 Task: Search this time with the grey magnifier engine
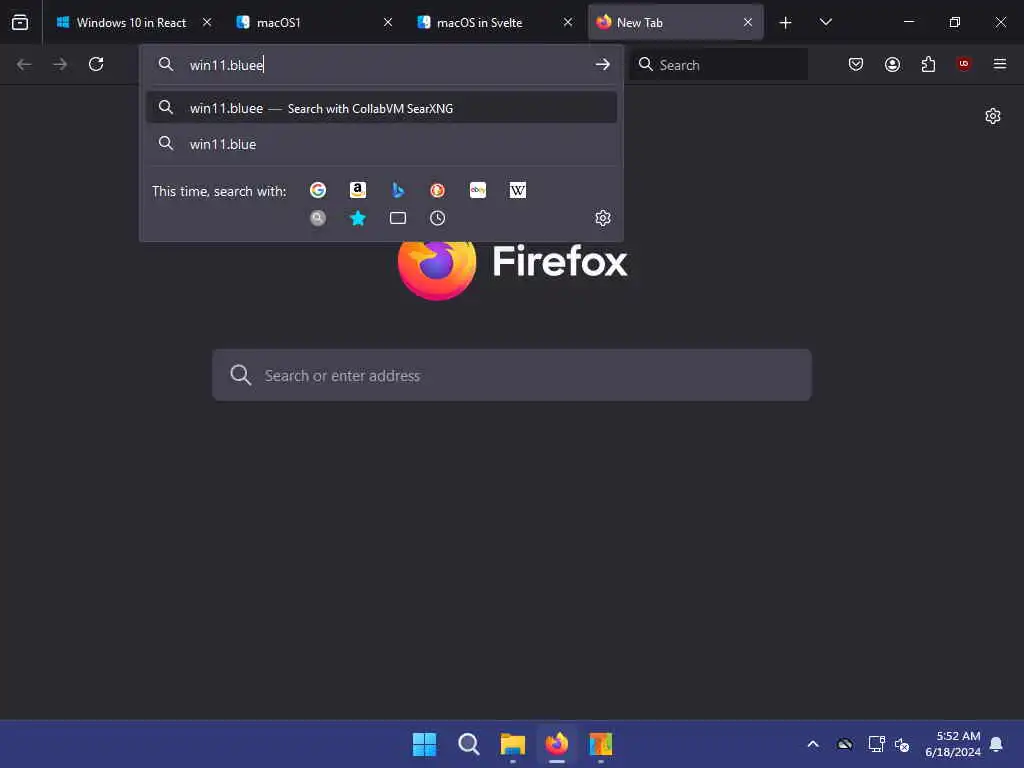pyautogui.click(x=318, y=218)
